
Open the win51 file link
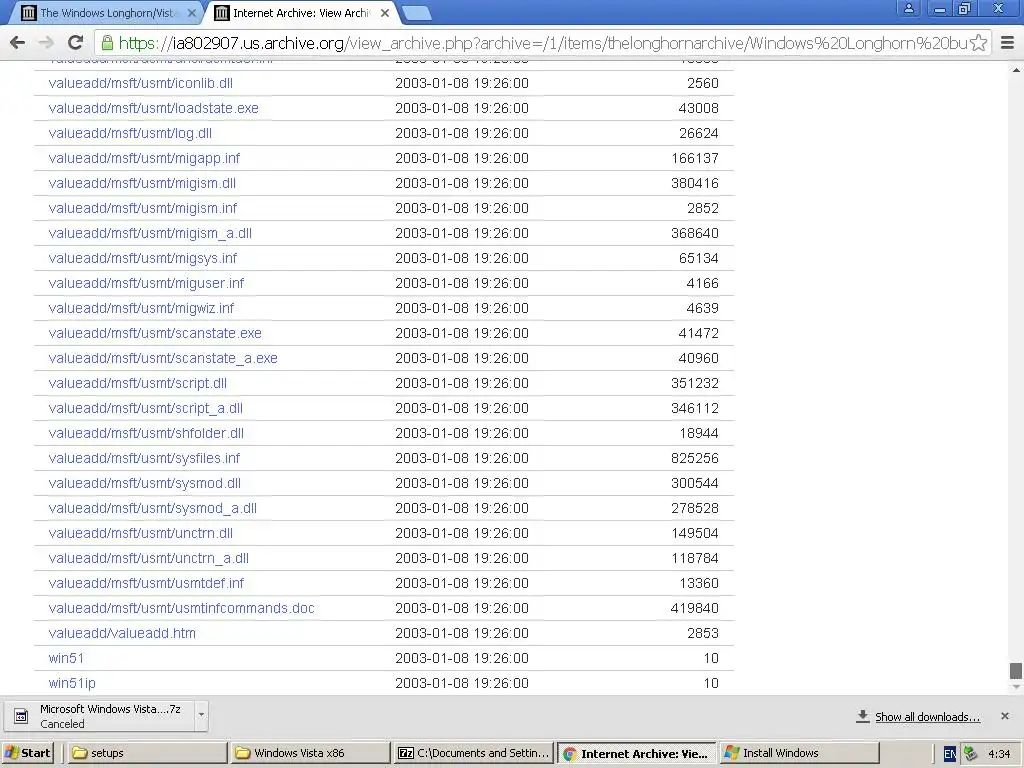[x=66, y=658]
